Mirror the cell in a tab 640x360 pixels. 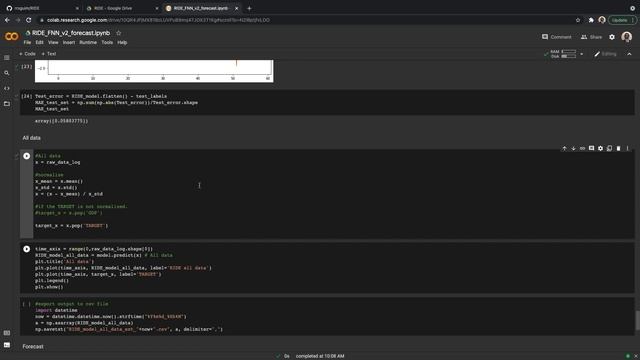(609, 149)
